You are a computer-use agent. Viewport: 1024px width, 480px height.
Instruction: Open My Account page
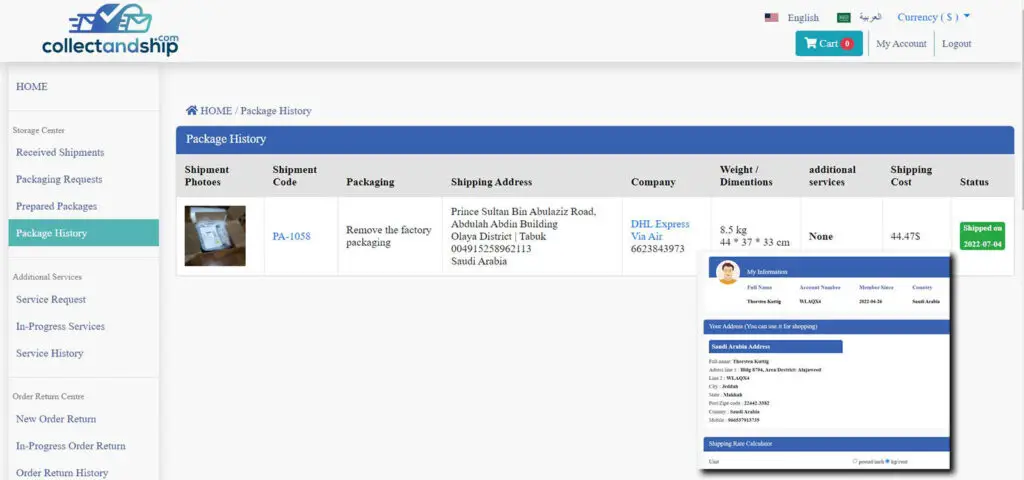pos(901,44)
